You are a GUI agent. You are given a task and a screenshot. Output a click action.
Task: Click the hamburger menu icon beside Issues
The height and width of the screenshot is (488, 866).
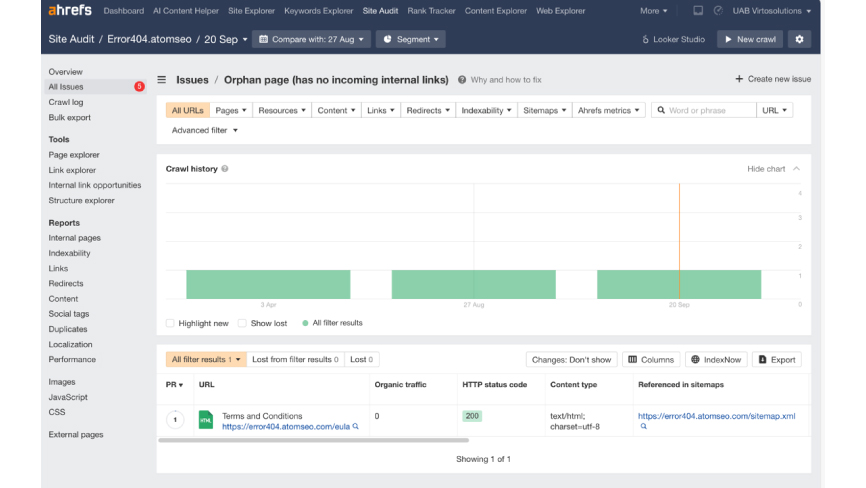[x=162, y=79]
